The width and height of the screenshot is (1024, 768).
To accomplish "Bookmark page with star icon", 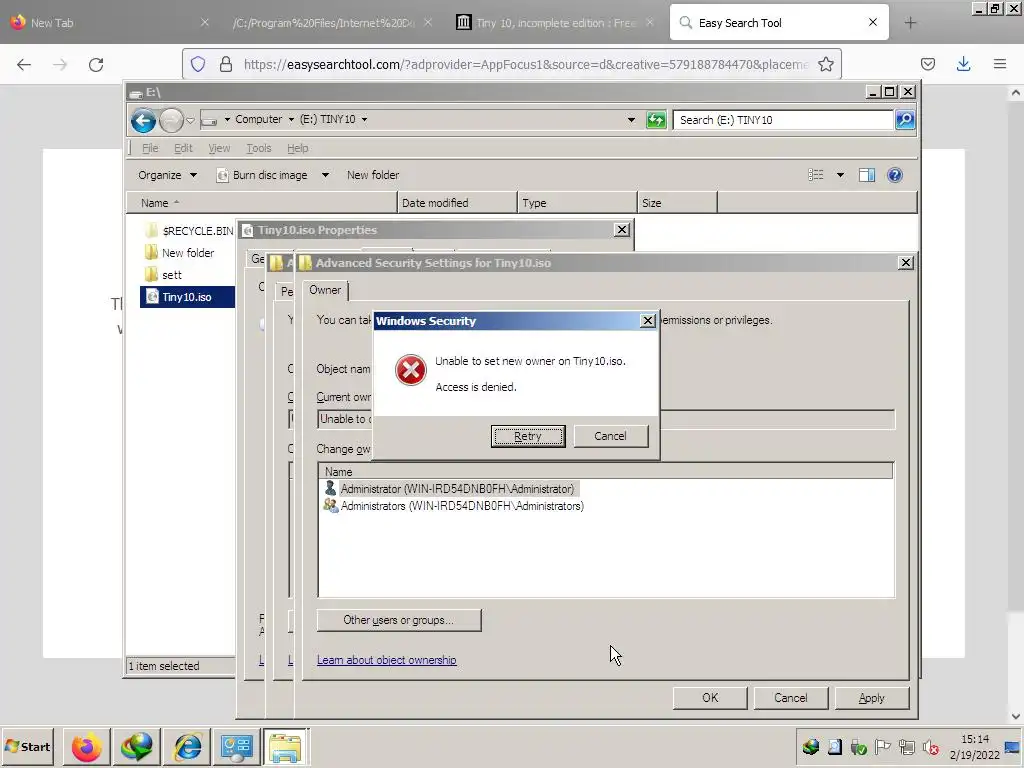I will 826,64.
